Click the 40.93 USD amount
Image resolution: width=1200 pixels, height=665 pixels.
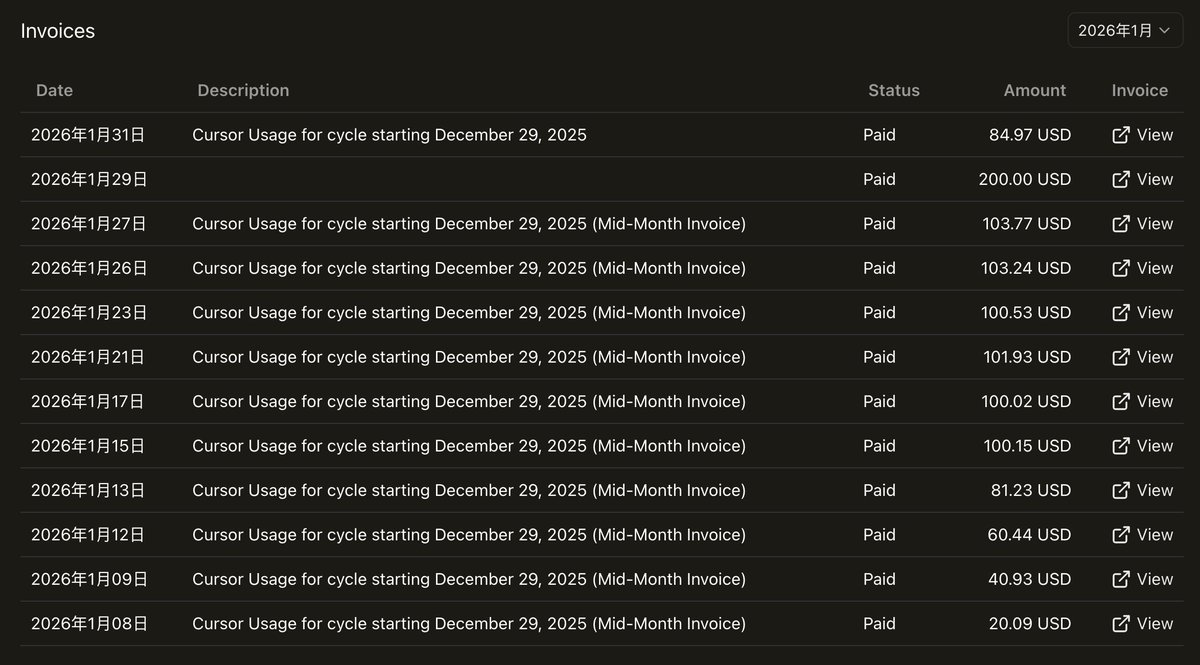[x=1030, y=579]
